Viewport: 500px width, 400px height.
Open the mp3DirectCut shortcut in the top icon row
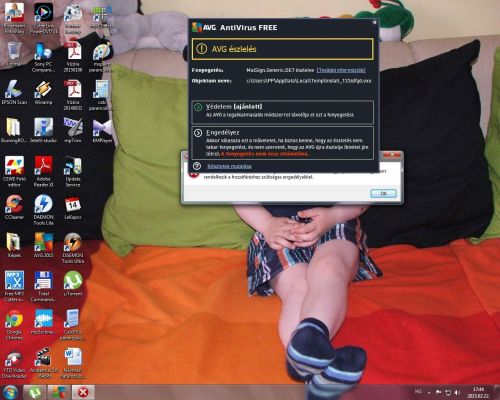[102, 16]
